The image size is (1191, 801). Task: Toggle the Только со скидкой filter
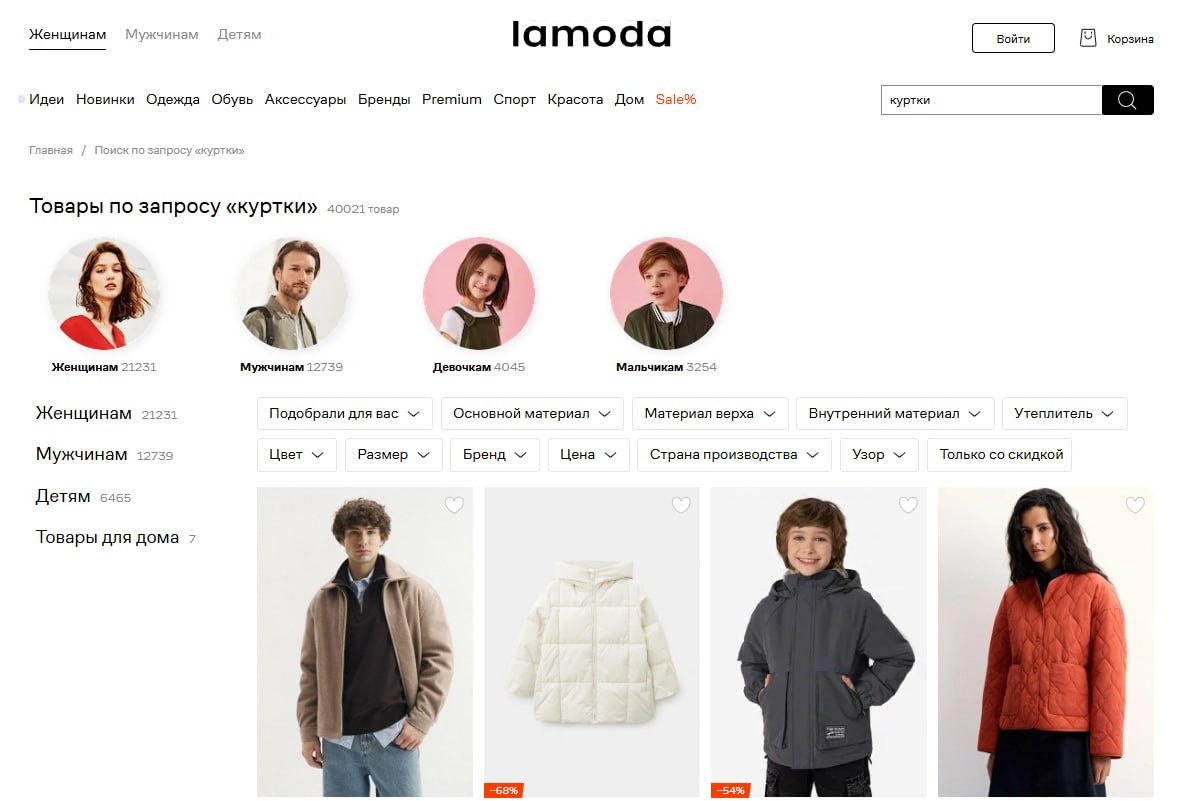1000,455
